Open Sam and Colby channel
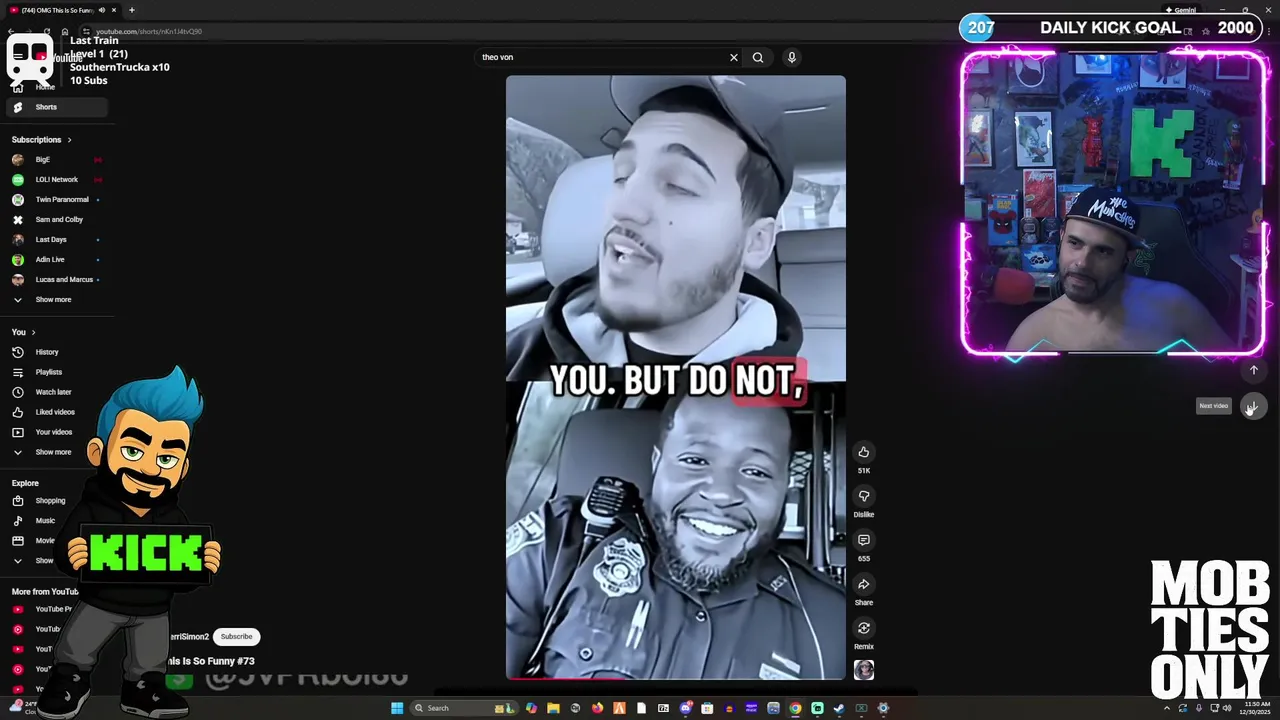Image resolution: width=1280 pixels, height=720 pixels. 57,220
